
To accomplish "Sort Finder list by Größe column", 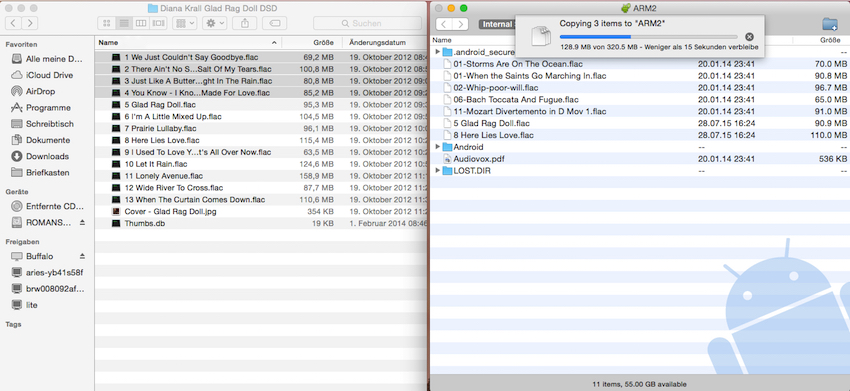I will point(312,42).
